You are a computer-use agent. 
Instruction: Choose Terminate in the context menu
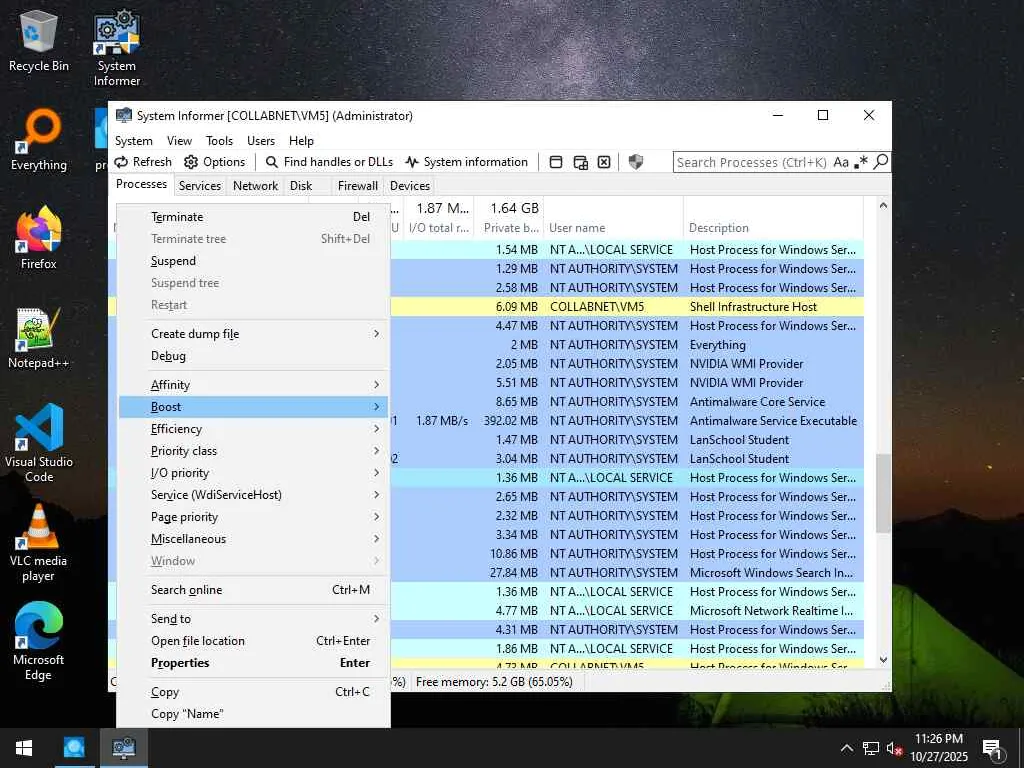pos(253,217)
